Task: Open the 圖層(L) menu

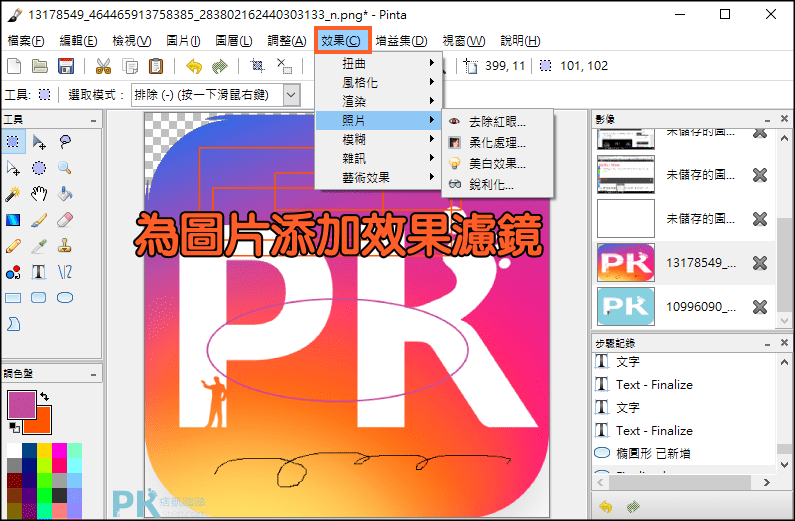Action: pos(234,41)
